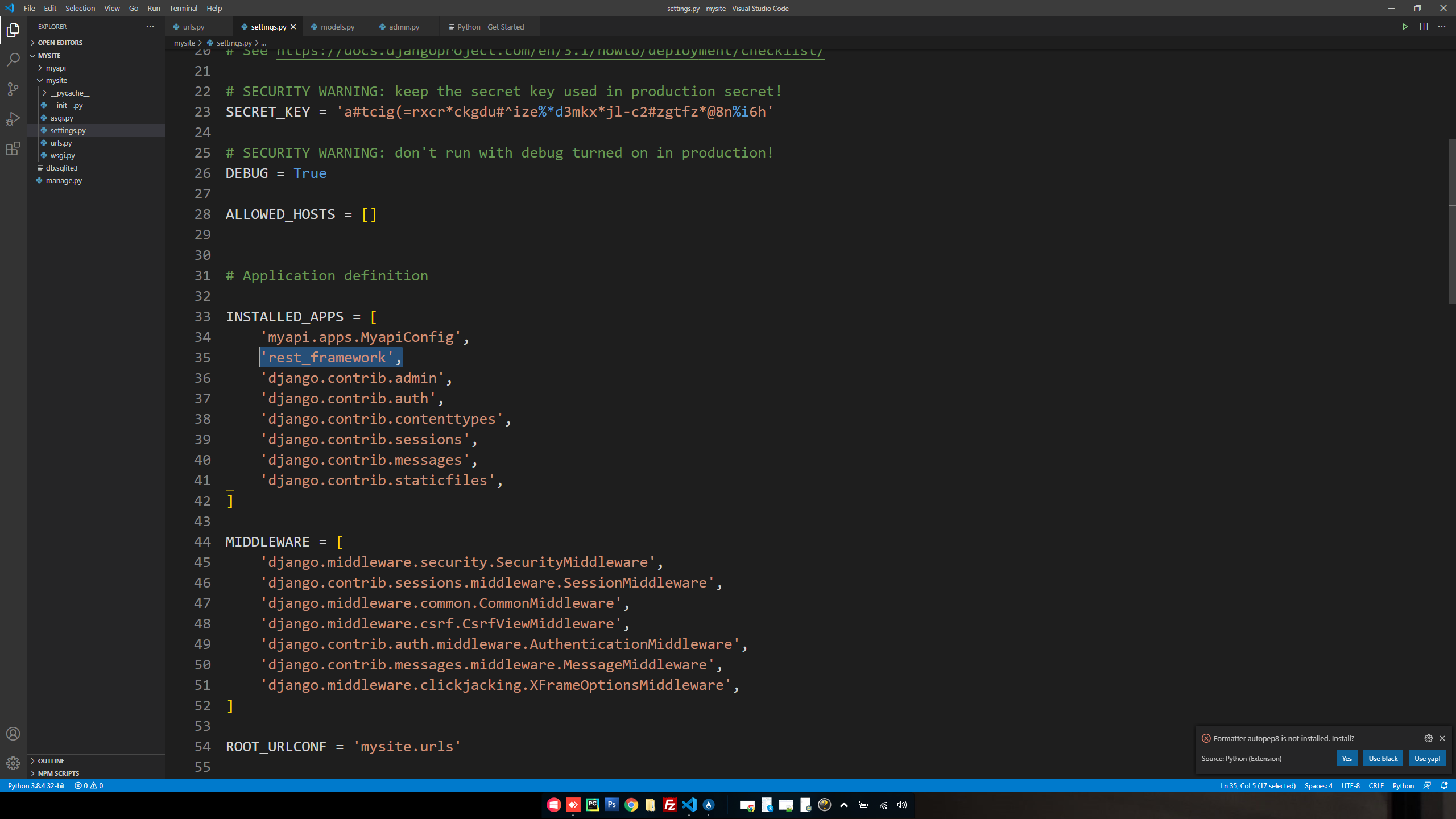
Task: Click the errors and warnings status indicator
Action: [x=89, y=785]
